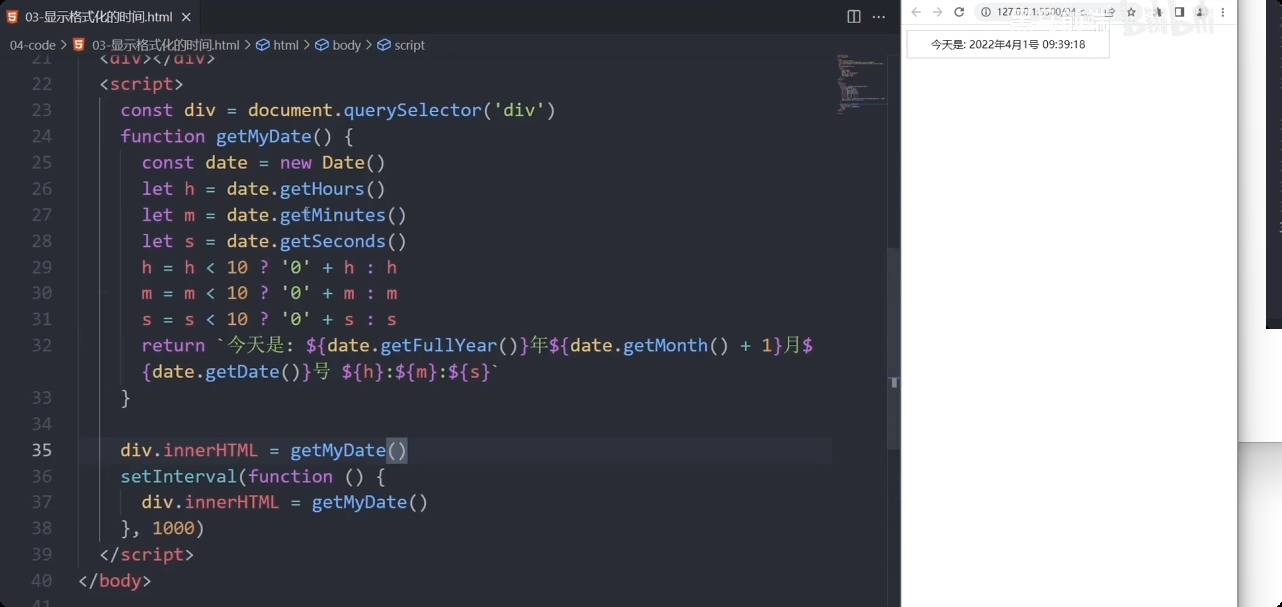Click the value 1000 on line 38
The width and height of the screenshot is (1282, 607).
[x=173, y=528]
